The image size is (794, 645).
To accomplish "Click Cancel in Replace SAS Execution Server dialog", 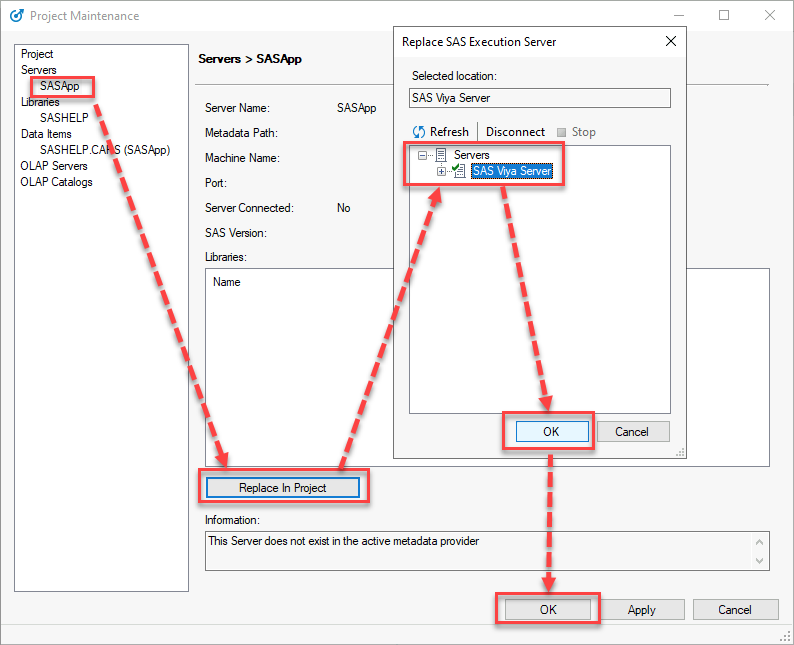I will coord(632,432).
